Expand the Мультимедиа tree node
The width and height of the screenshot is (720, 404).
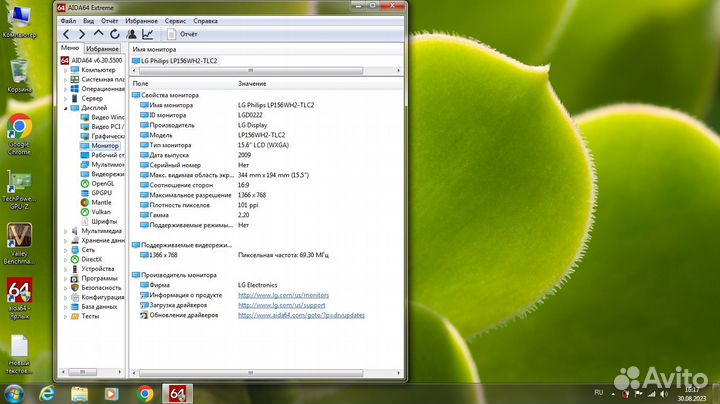[65, 230]
